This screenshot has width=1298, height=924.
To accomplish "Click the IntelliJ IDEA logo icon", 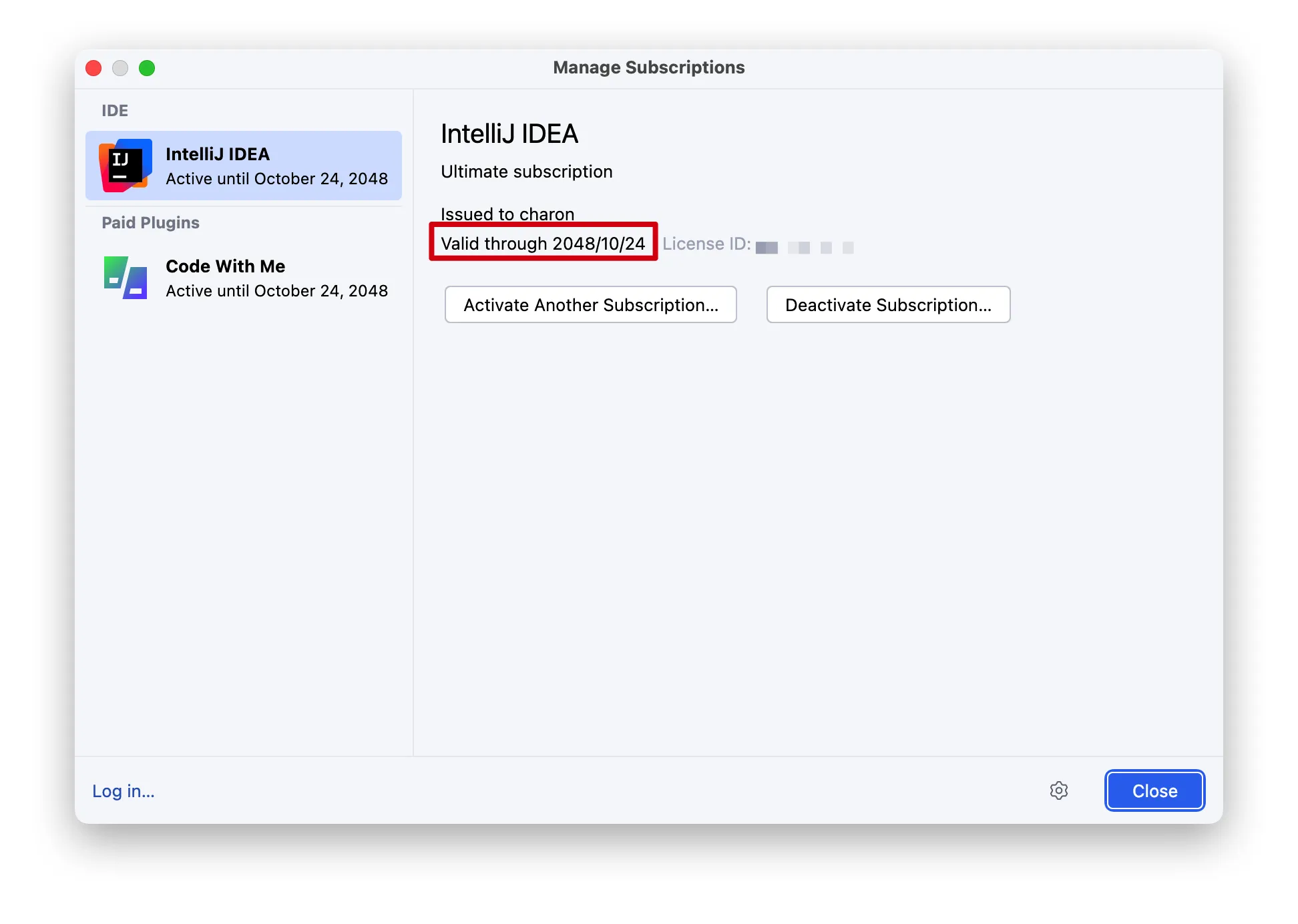I will tap(126, 166).
